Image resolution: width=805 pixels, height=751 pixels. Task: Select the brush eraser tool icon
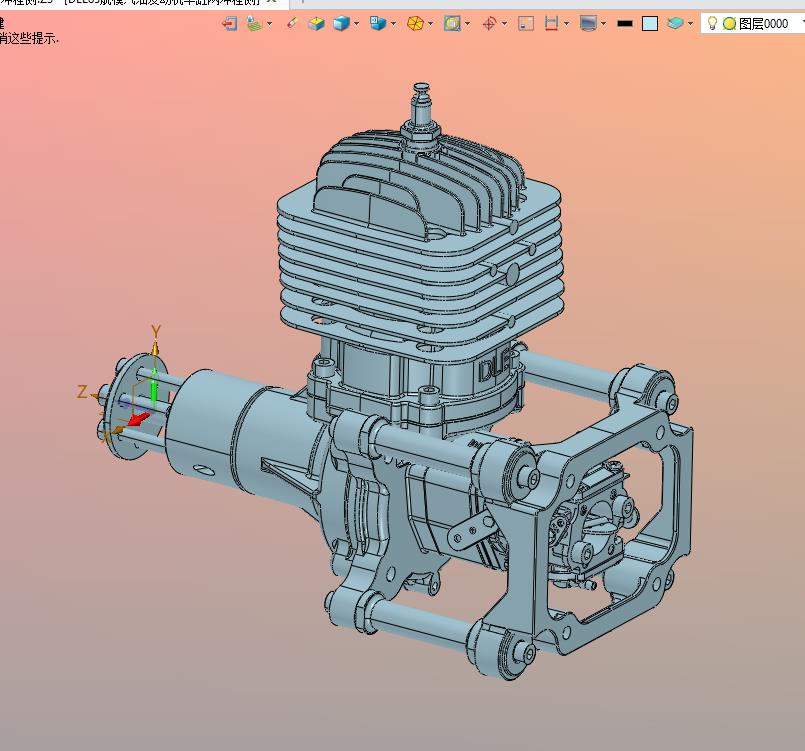pyautogui.click(x=292, y=23)
